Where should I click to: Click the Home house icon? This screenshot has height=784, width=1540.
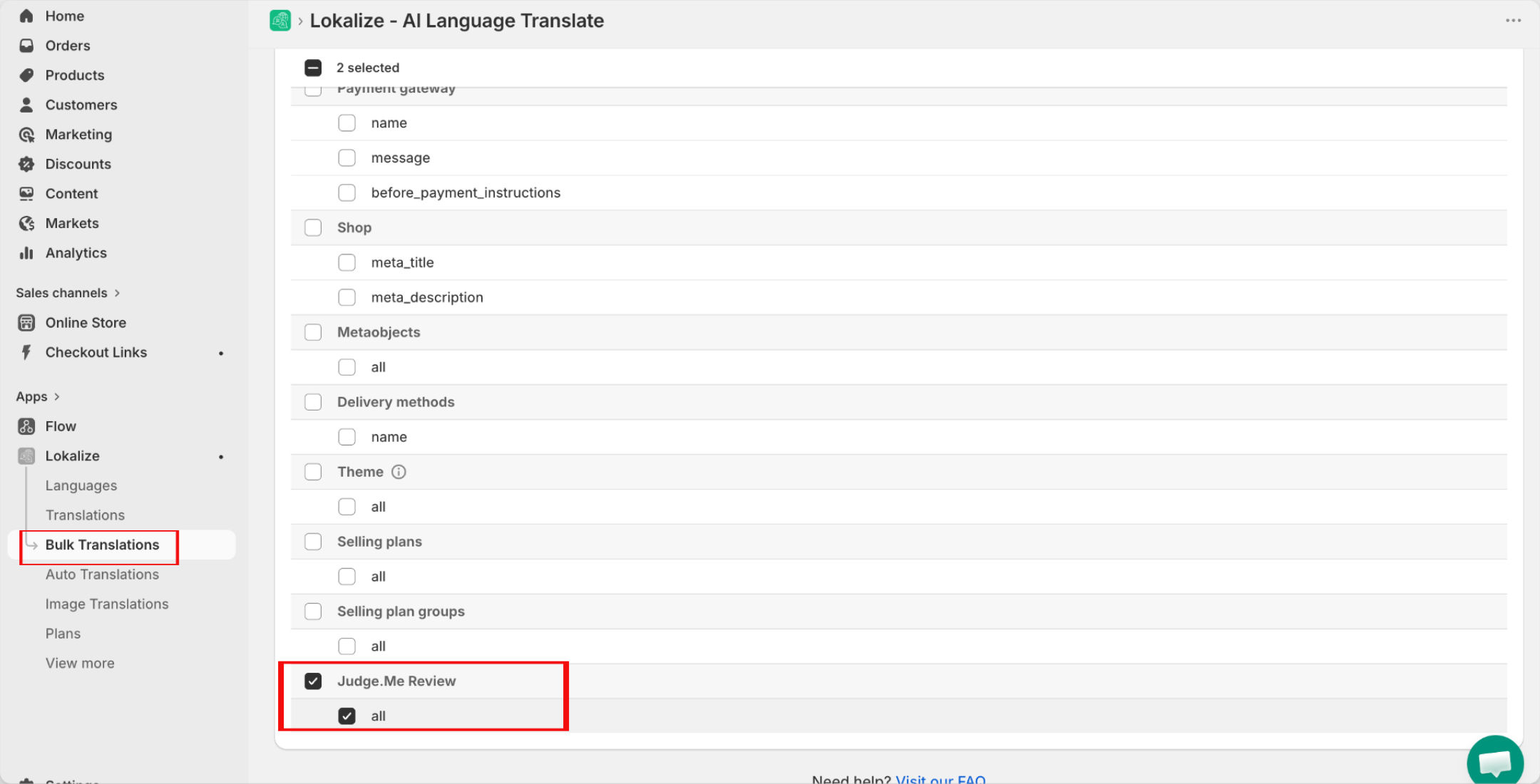(x=26, y=16)
